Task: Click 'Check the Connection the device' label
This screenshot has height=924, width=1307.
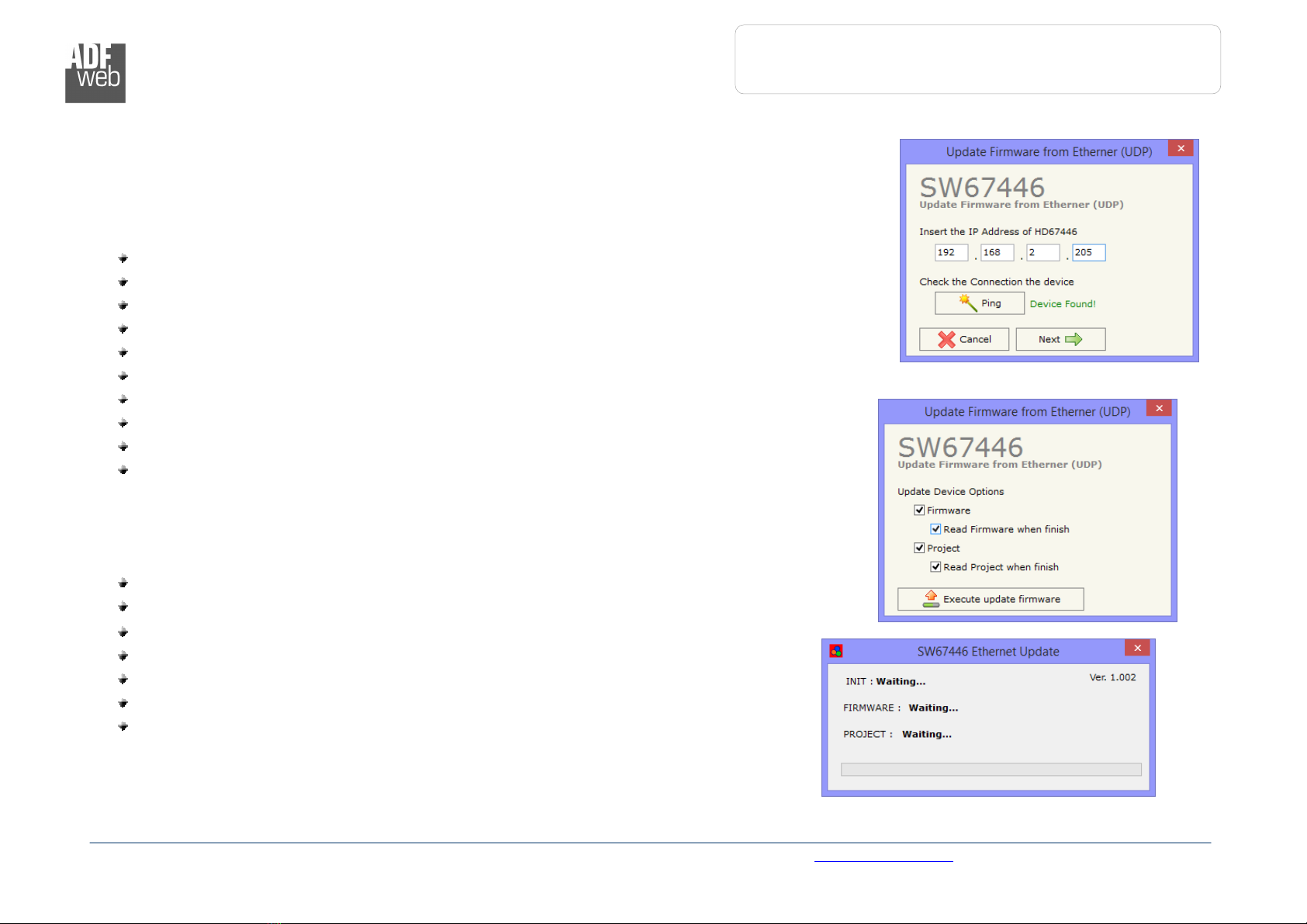Action: tap(997, 282)
